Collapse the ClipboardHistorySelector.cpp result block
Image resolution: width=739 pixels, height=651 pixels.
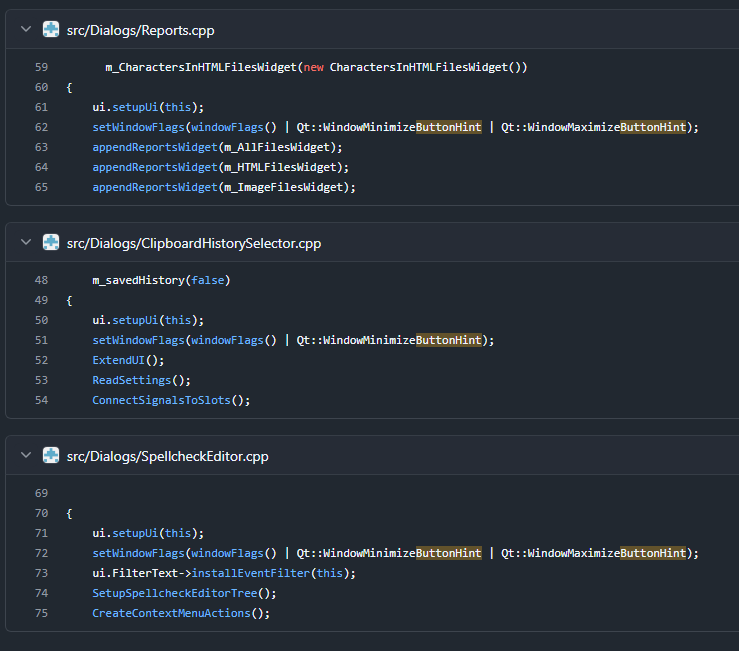coord(25,243)
